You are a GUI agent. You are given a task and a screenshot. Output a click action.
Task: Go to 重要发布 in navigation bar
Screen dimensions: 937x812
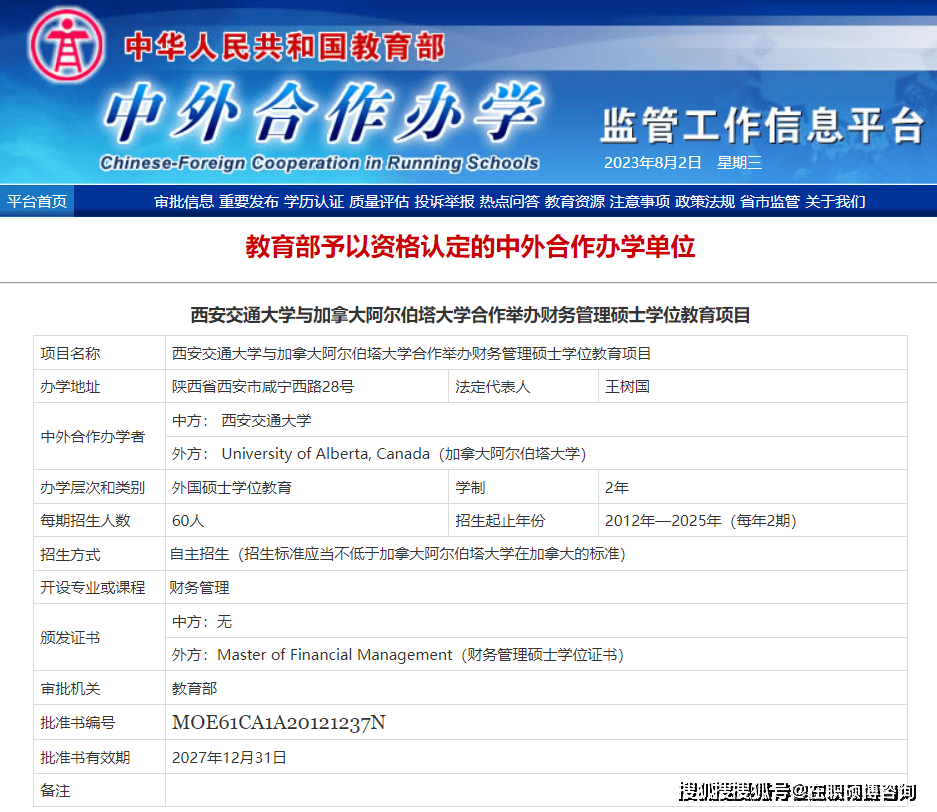[x=249, y=202]
